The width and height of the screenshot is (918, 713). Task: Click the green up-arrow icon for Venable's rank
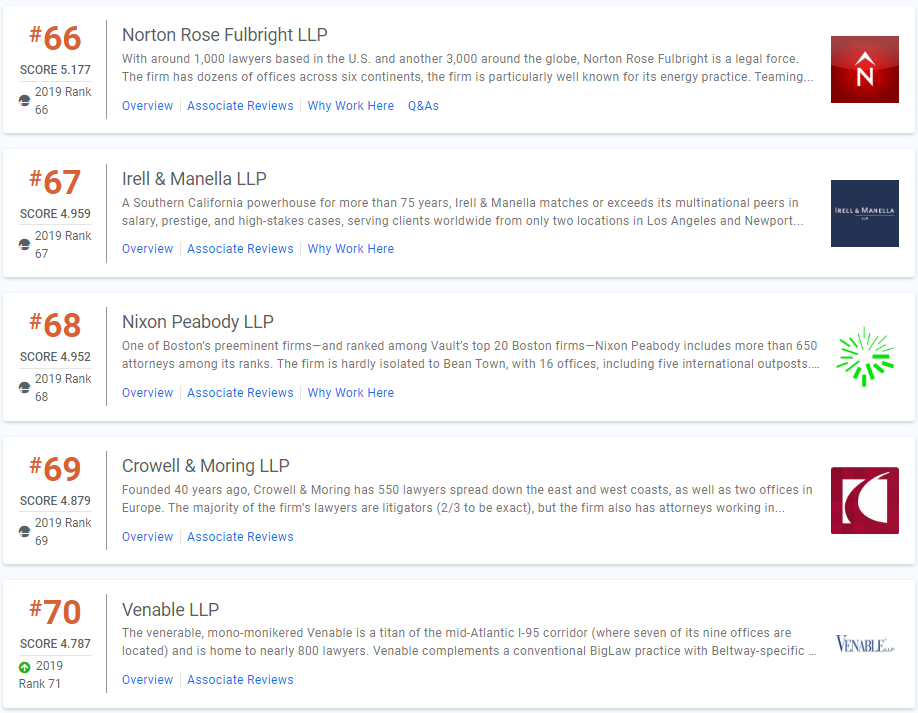tap(25, 667)
